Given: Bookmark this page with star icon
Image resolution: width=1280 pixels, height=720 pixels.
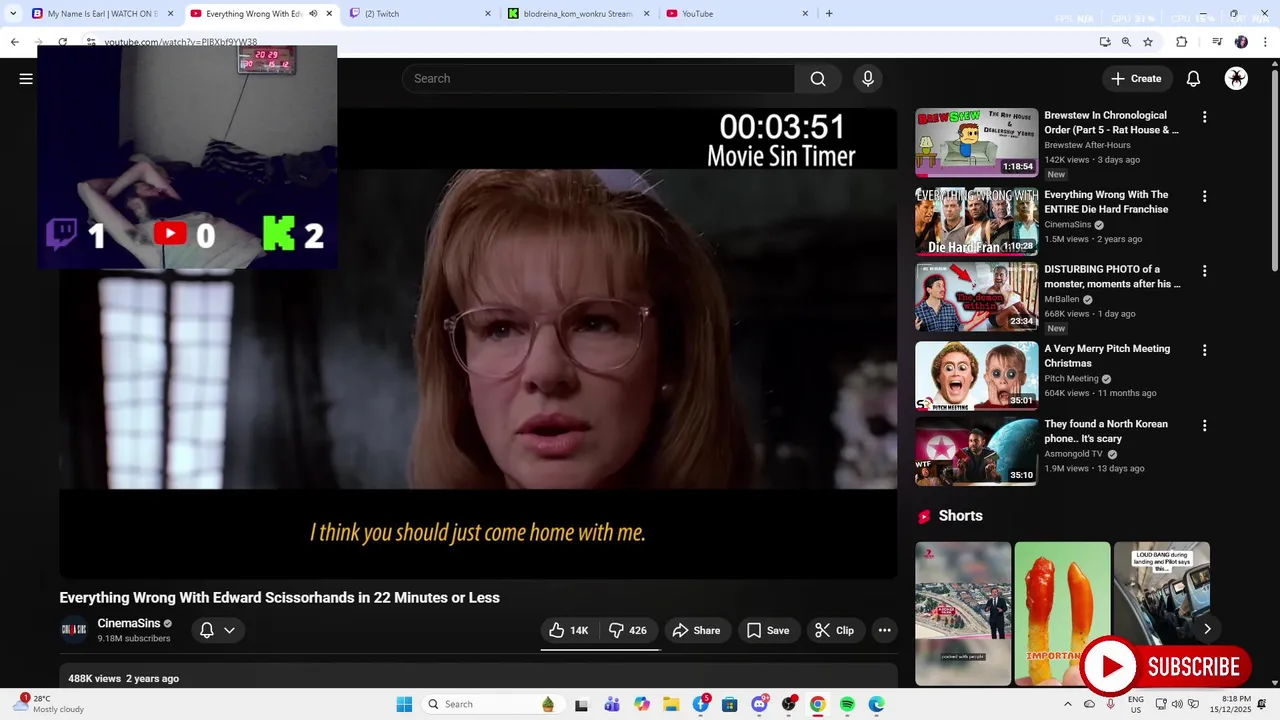Looking at the screenshot, I should click(1148, 42).
